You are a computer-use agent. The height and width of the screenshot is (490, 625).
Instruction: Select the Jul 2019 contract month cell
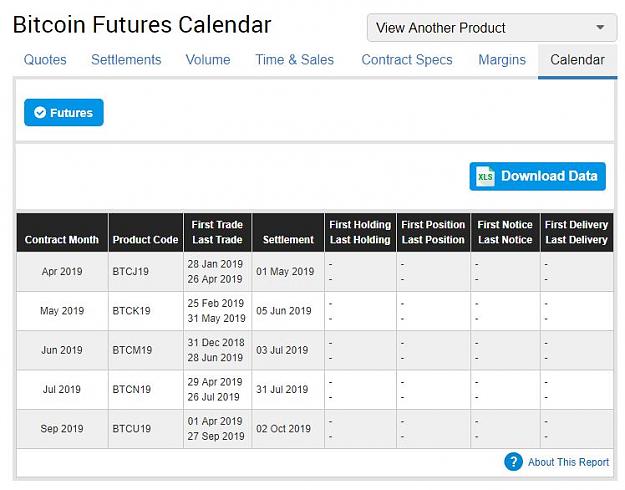tap(62, 389)
